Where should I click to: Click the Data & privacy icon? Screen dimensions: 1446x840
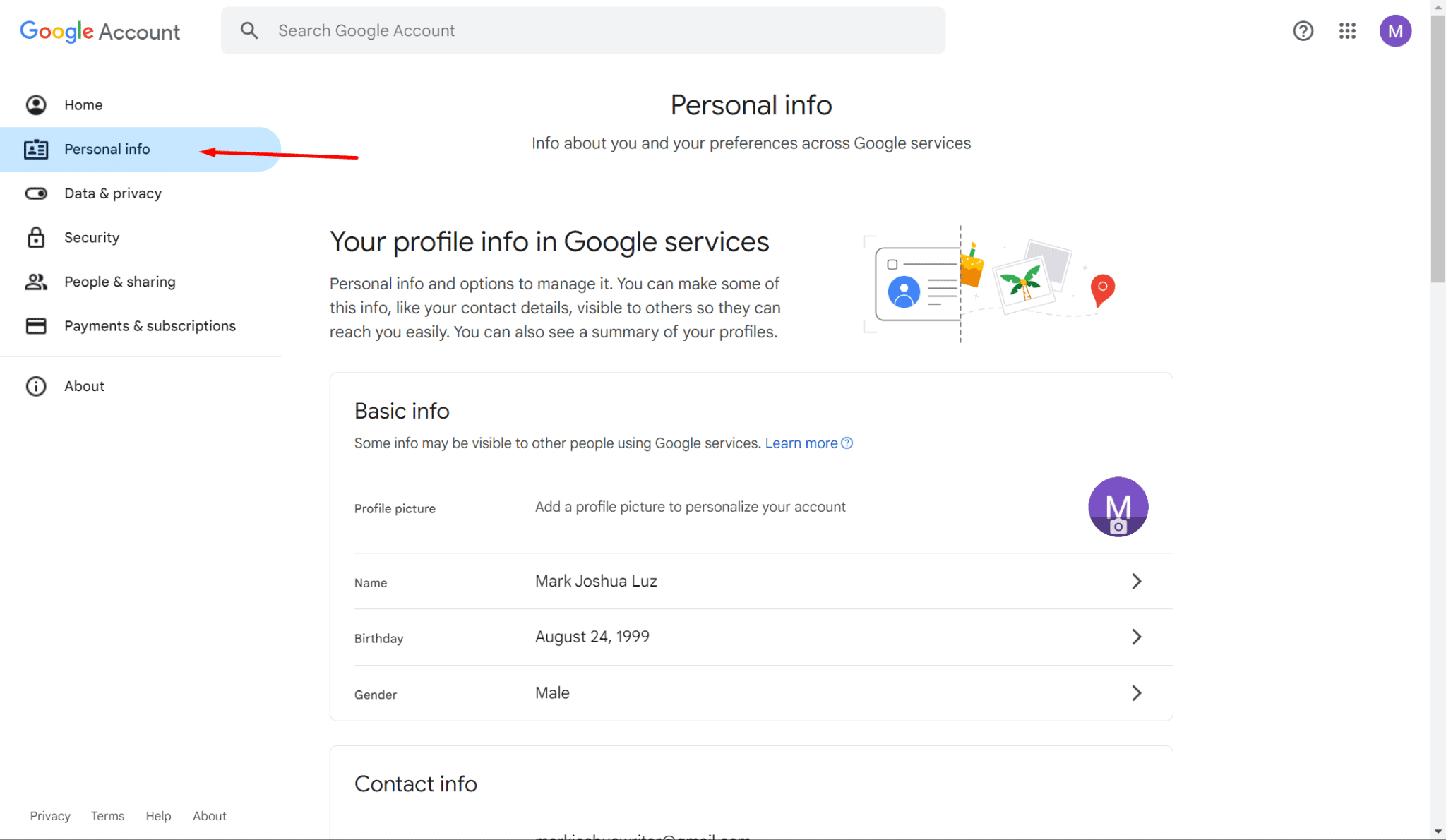click(x=35, y=193)
